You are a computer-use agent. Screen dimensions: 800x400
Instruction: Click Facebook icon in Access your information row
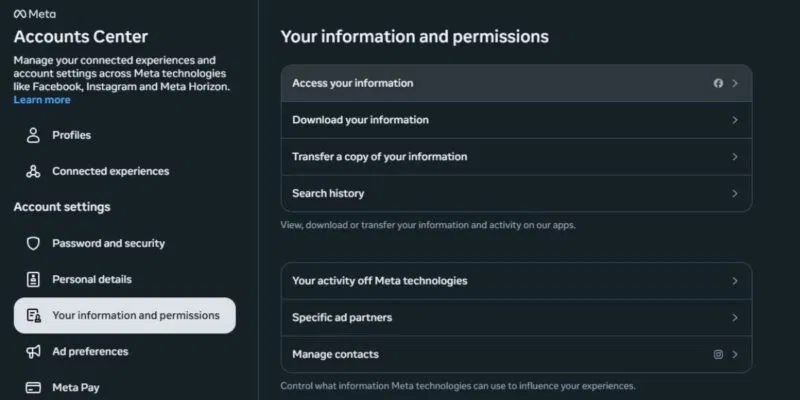(x=718, y=83)
